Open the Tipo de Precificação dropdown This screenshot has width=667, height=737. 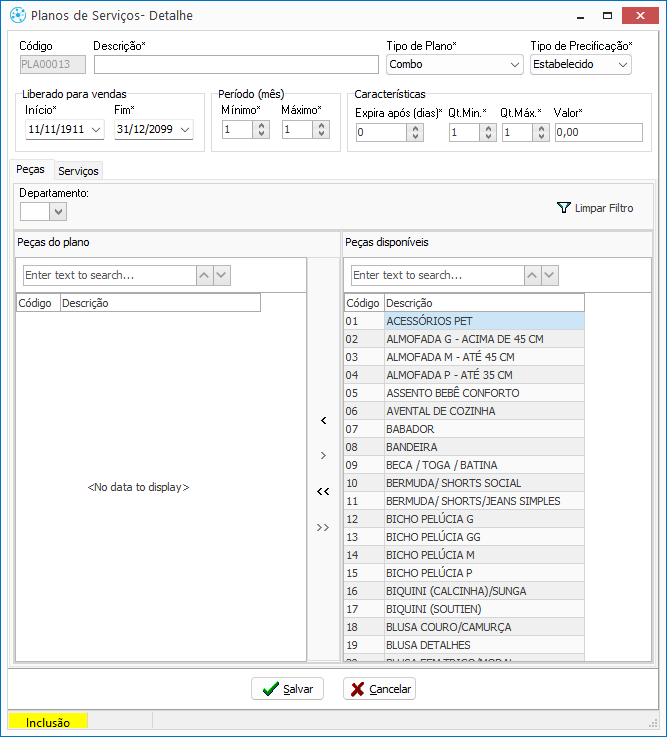pos(623,65)
